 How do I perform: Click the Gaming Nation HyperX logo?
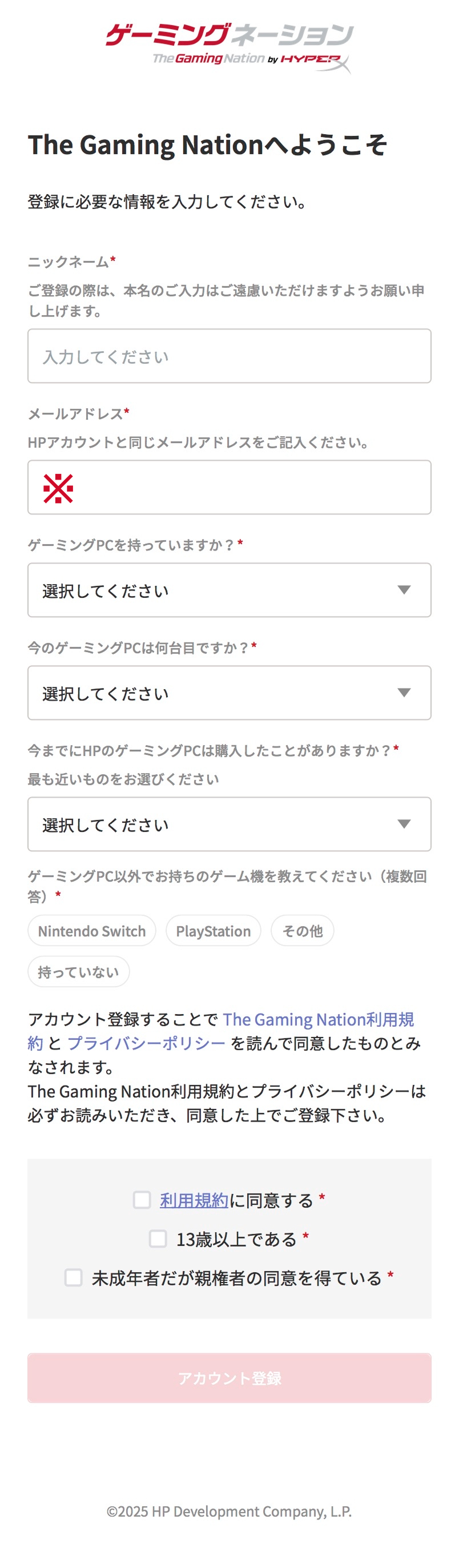pos(229,47)
